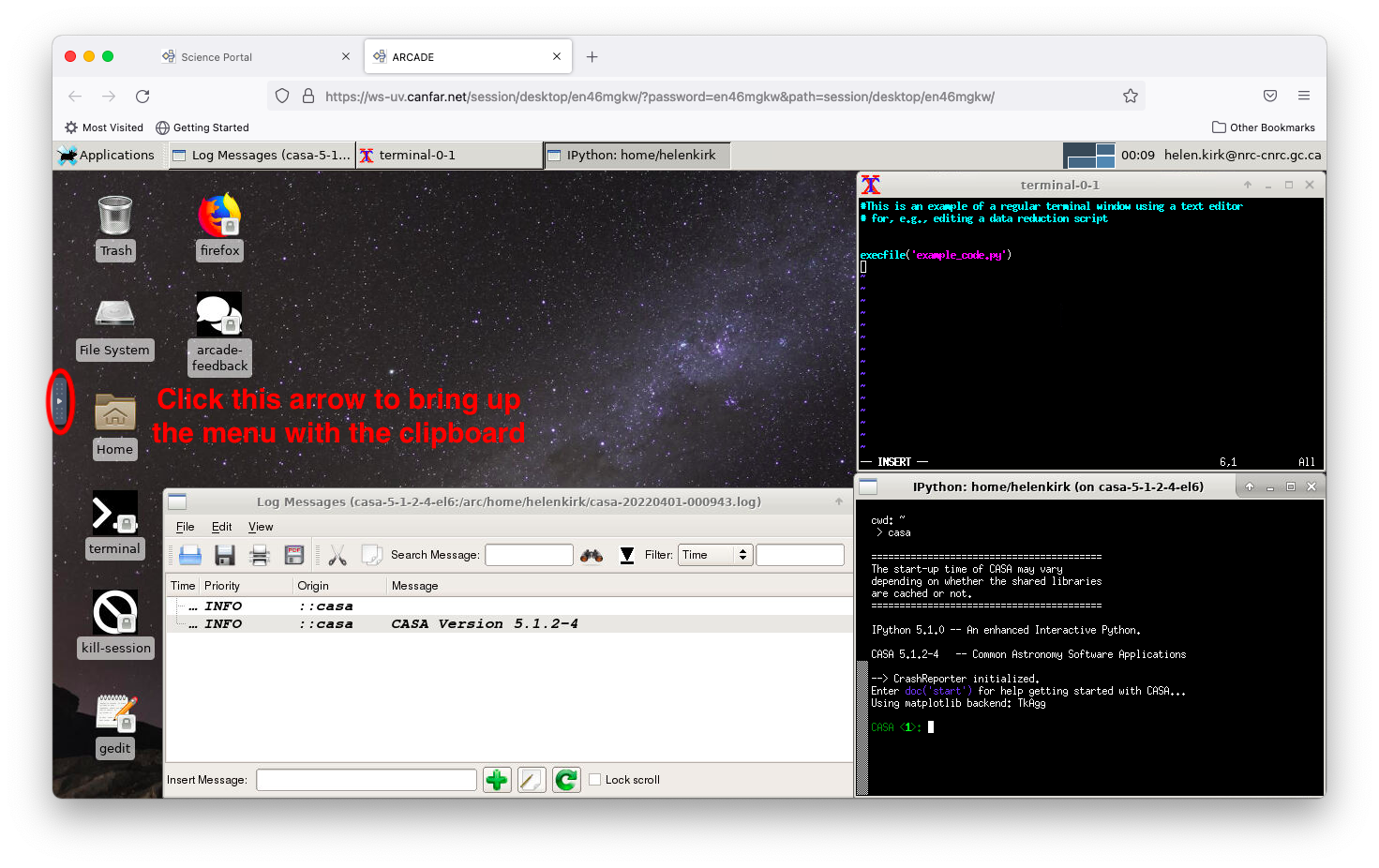Open the View menu in Log Messages

tap(261, 527)
